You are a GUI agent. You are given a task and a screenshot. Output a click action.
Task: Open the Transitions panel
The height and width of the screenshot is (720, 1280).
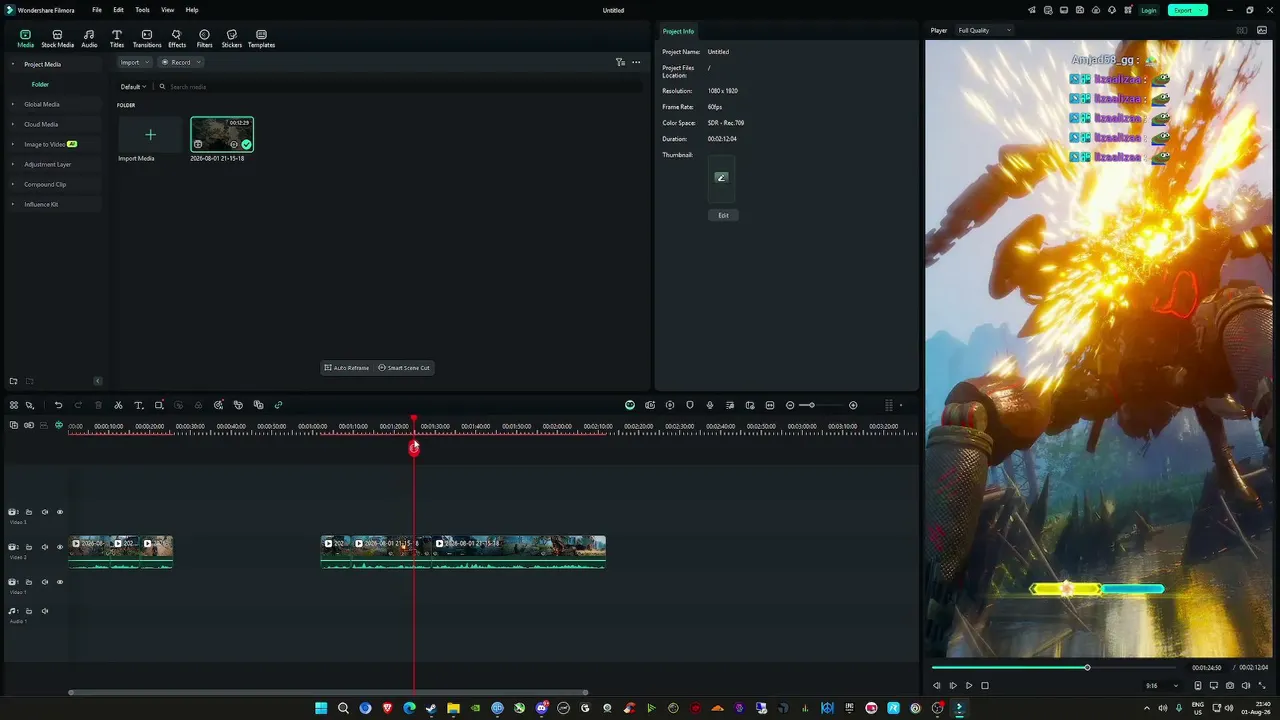[147, 38]
